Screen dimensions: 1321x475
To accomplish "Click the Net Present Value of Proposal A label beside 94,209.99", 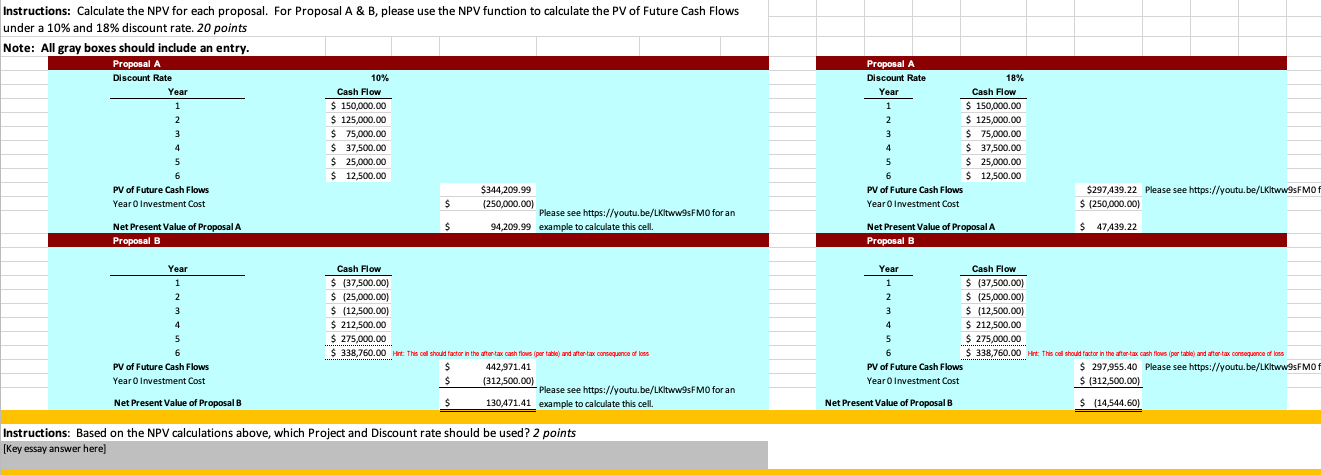I will tap(177, 227).
